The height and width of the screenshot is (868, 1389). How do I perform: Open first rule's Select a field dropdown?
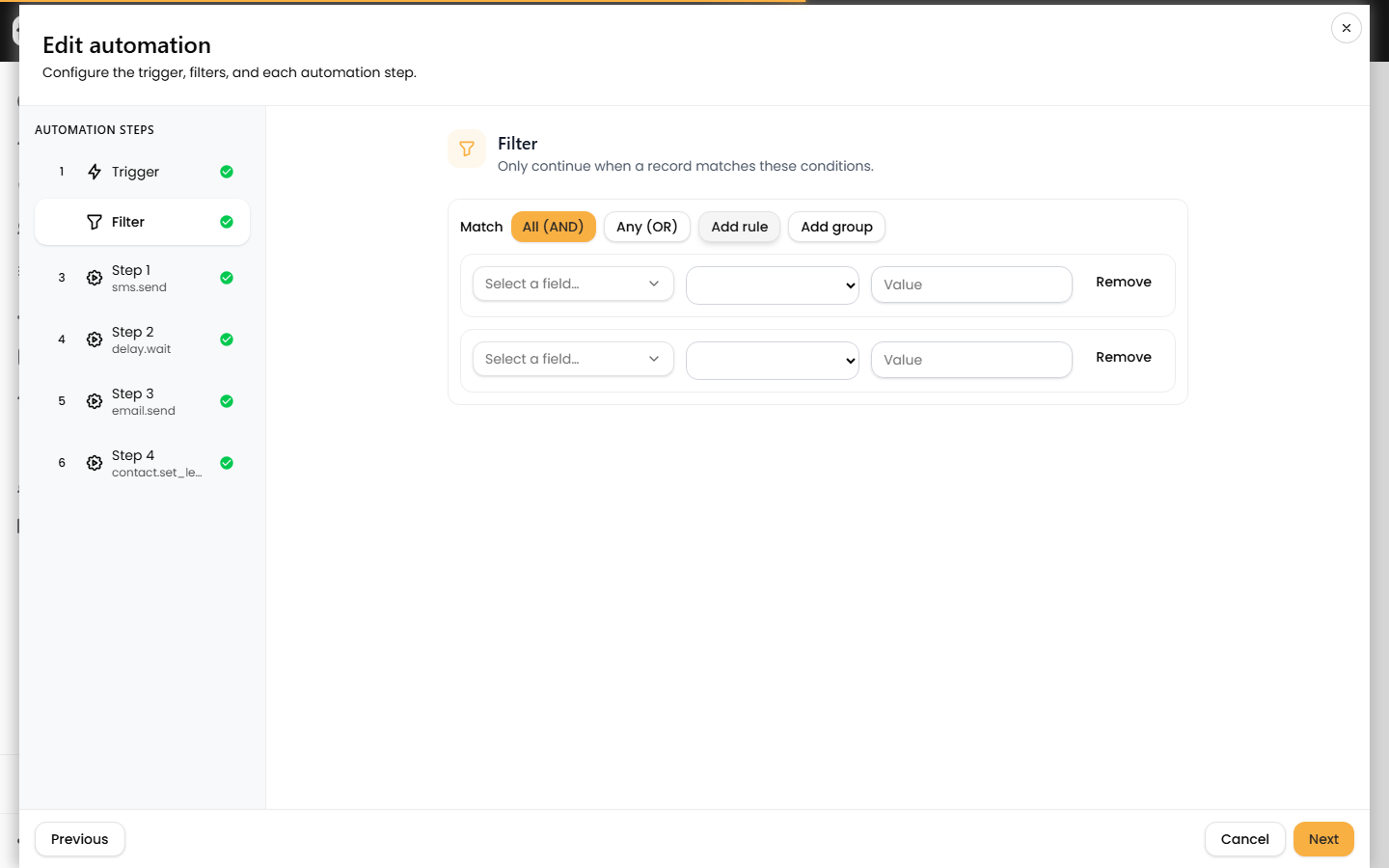click(573, 284)
